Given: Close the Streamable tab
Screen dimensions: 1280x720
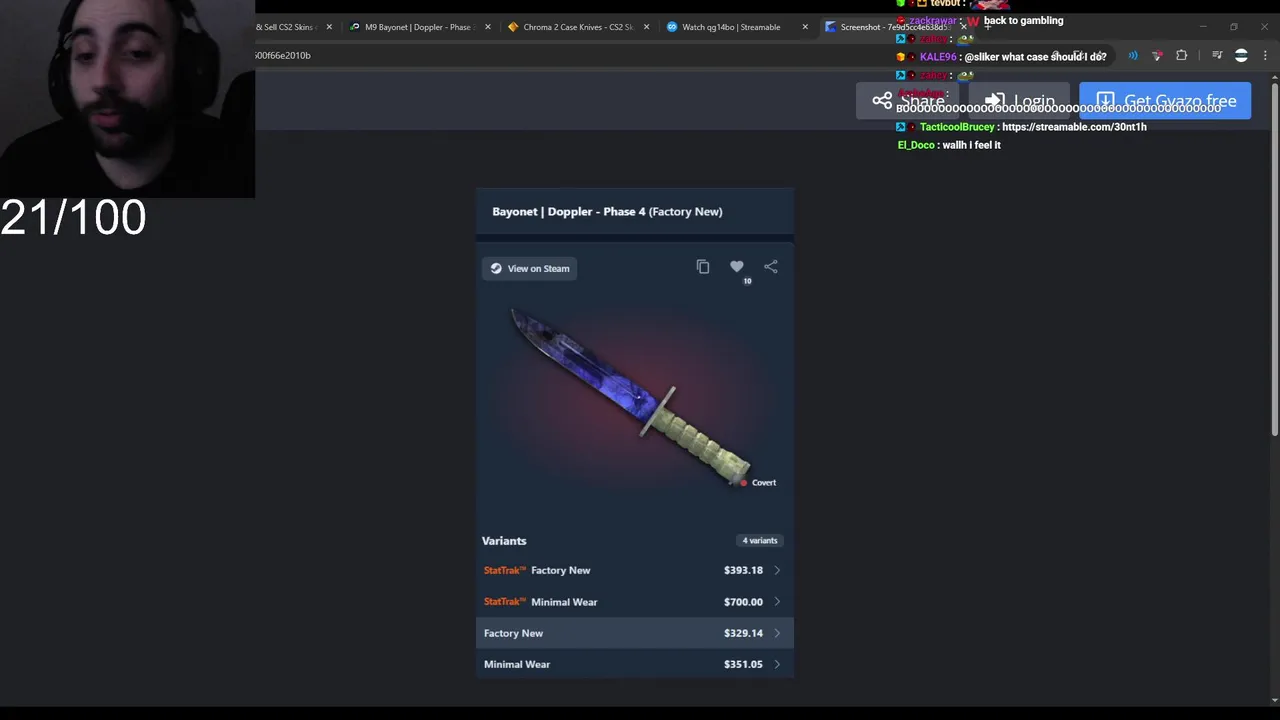Looking at the screenshot, I should tap(805, 27).
